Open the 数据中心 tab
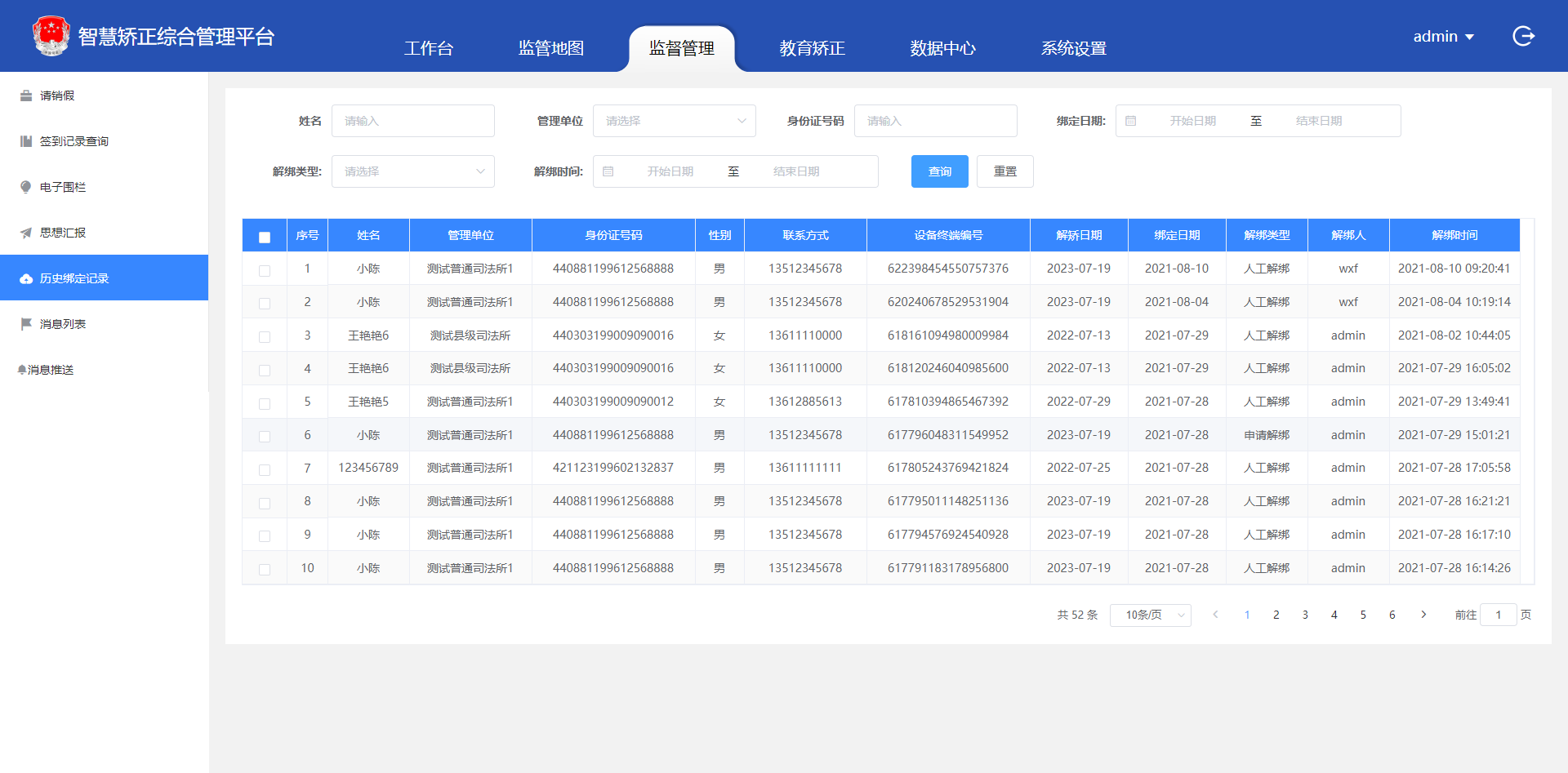The image size is (1568, 773). pyautogui.click(x=943, y=48)
